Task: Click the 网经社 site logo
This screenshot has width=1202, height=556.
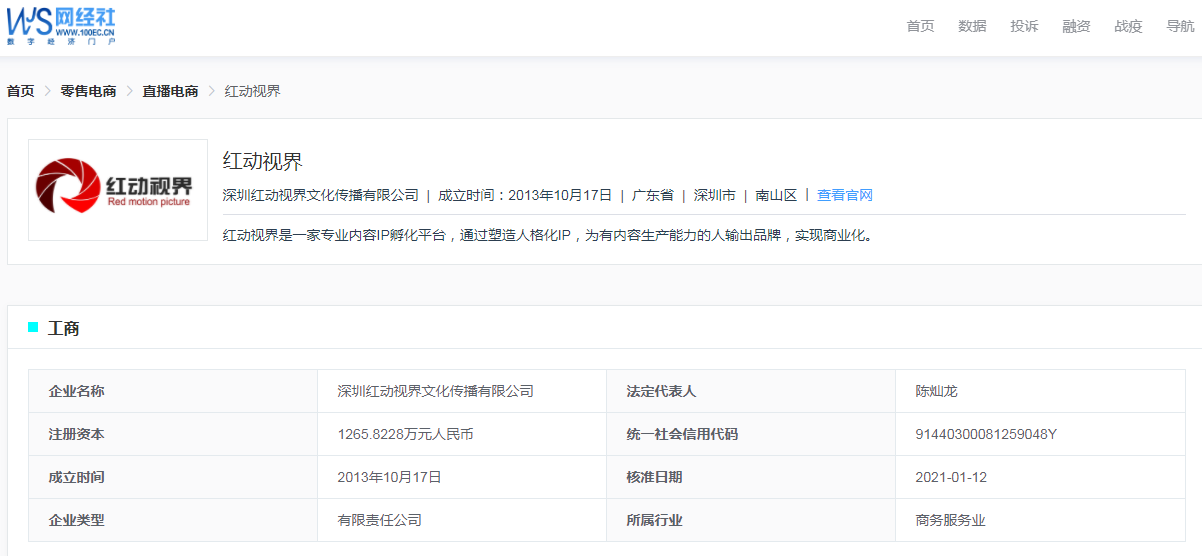Action: 61,24
